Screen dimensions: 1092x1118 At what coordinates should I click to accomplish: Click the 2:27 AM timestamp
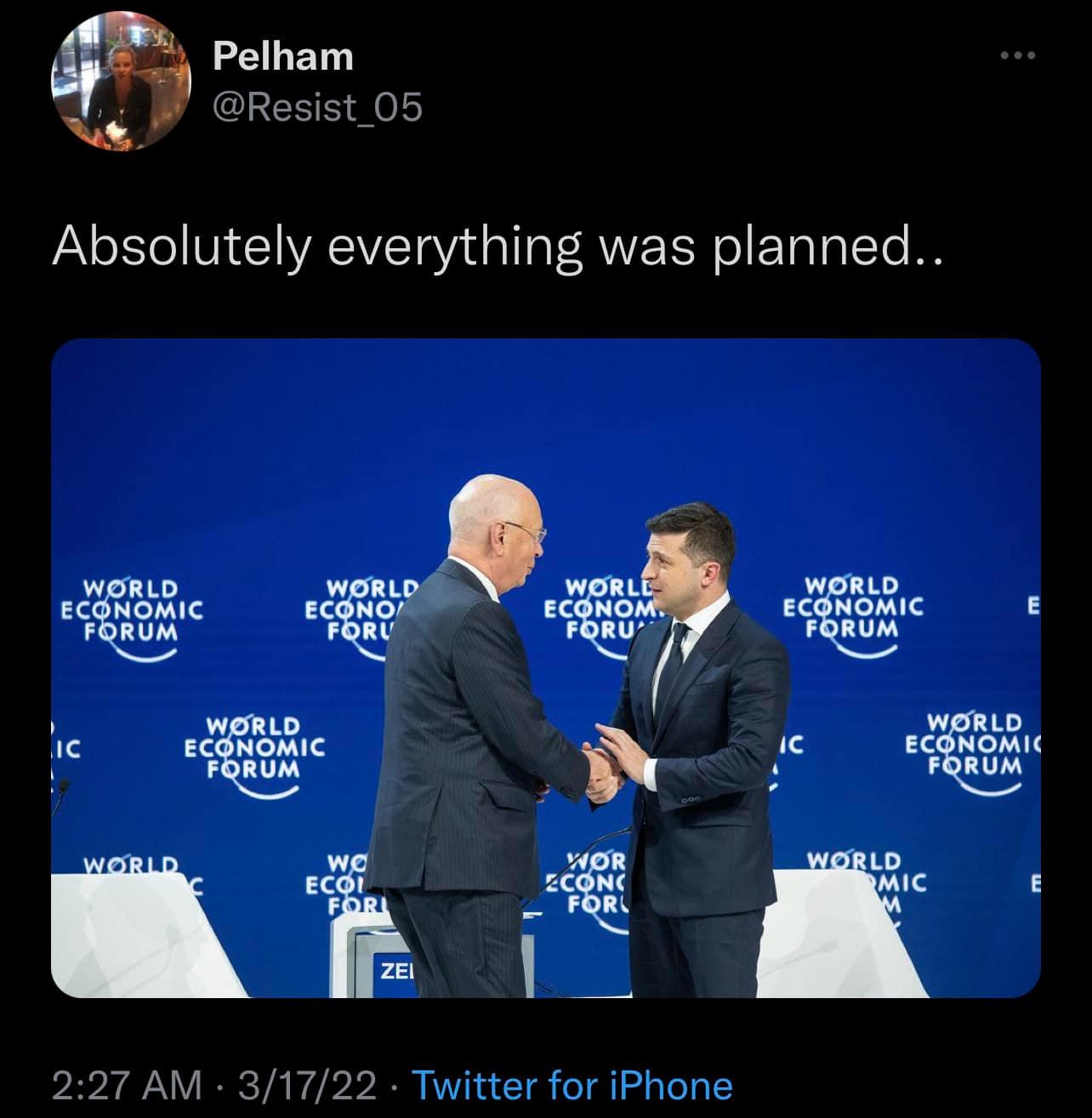coord(127,1086)
